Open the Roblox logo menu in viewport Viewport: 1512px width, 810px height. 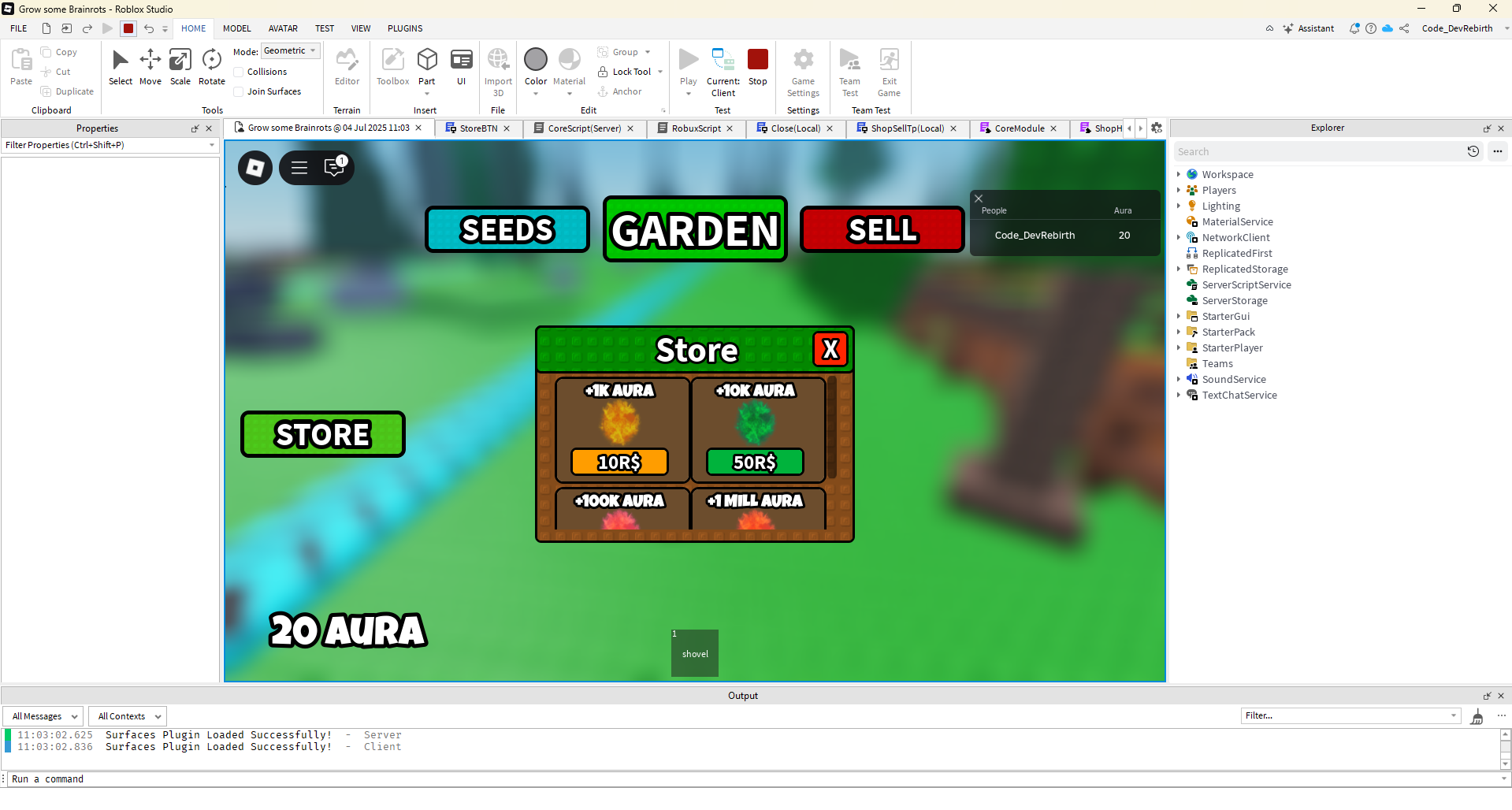coord(255,168)
